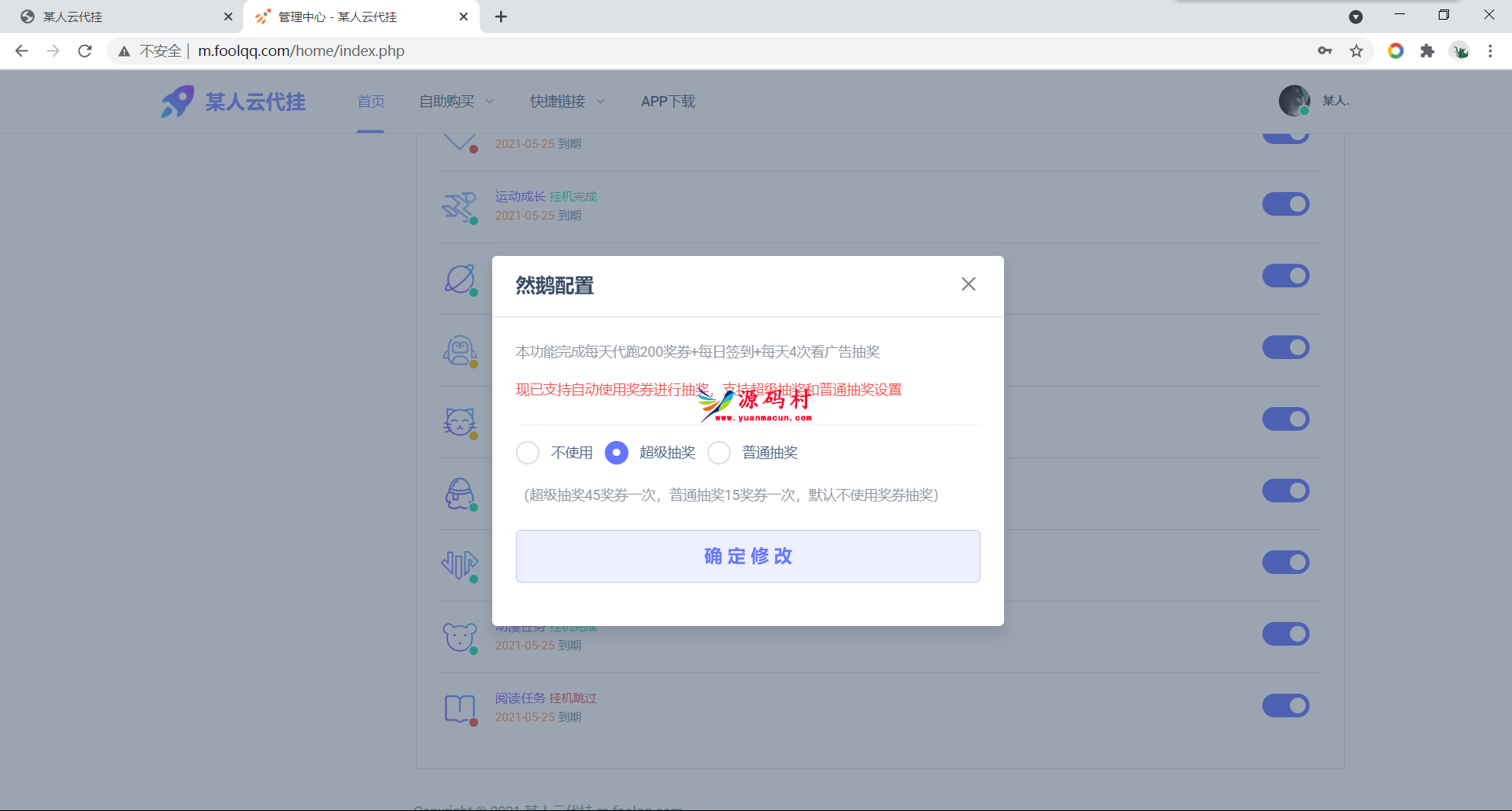
Task: Open the browser extensions puzzle icon
Action: 1427,51
